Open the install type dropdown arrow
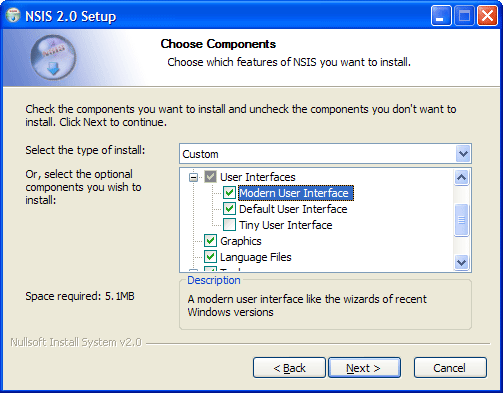Screen dimensions: 503x393 coord(463,154)
